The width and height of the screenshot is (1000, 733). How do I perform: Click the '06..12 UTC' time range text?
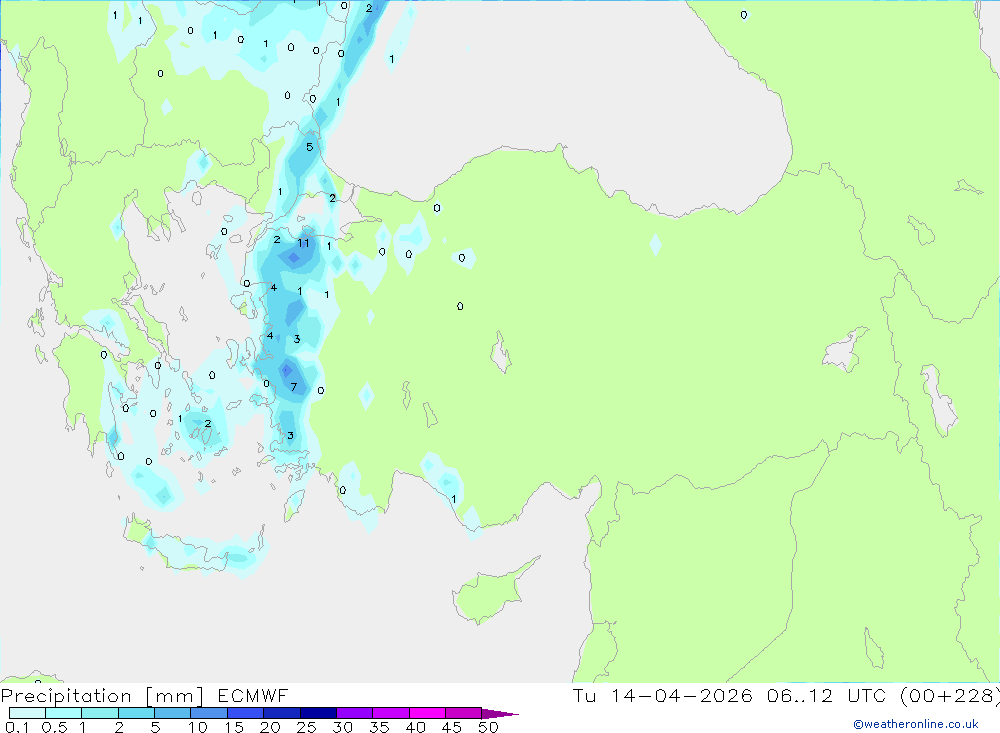pyautogui.click(x=828, y=695)
